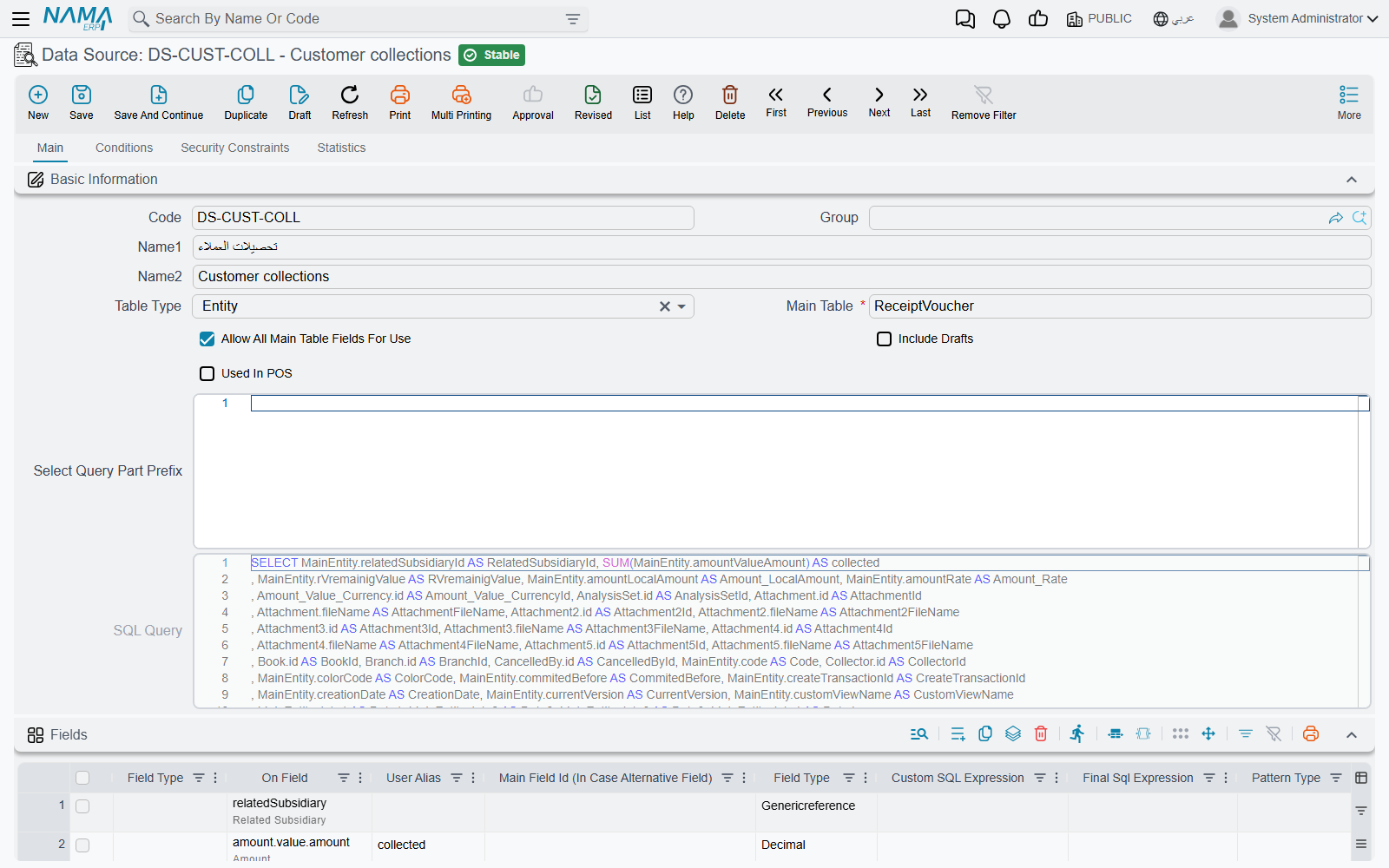The width and height of the screenshot is (1389, 868).
Task: Switch to the Statistics tab
Action: click(341, 148)
